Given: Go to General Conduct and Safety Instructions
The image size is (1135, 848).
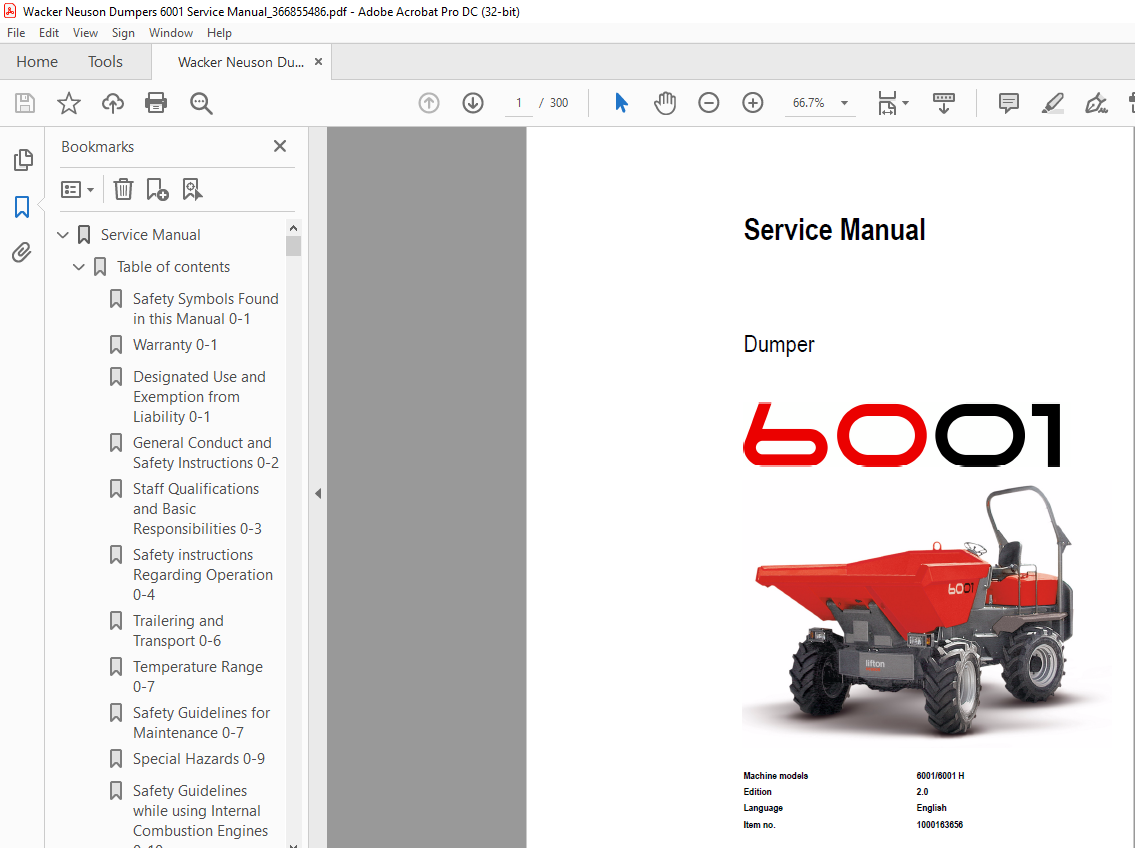Looking at the screenshot, I should [x=206, y=453].
